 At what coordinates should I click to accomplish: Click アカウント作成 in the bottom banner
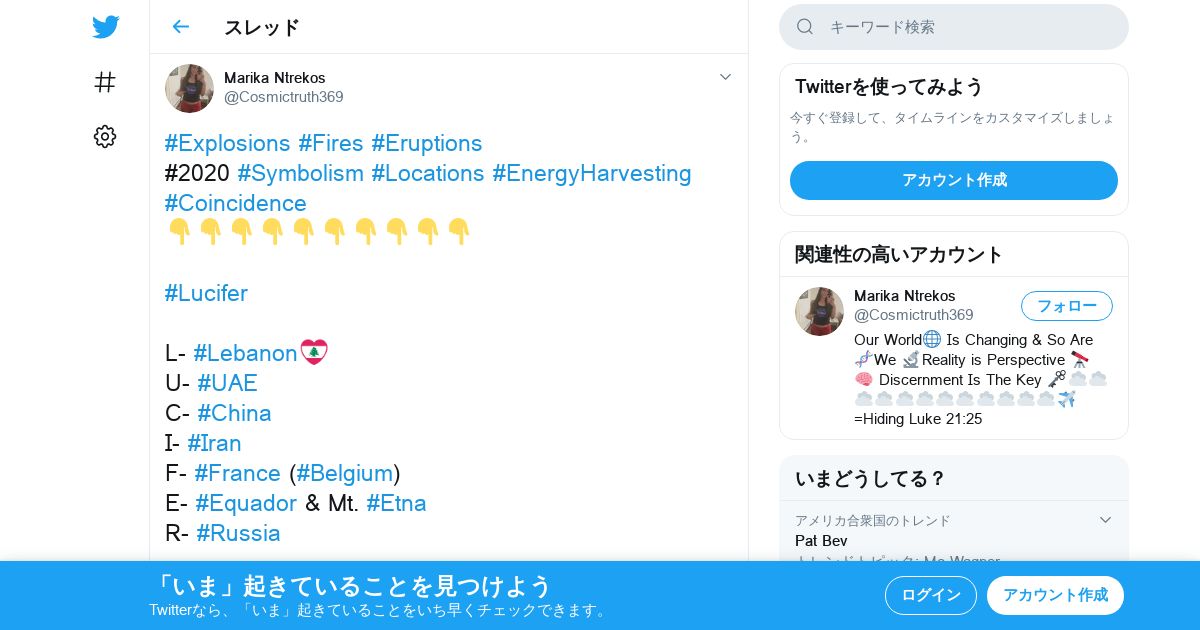point(1055,595)
